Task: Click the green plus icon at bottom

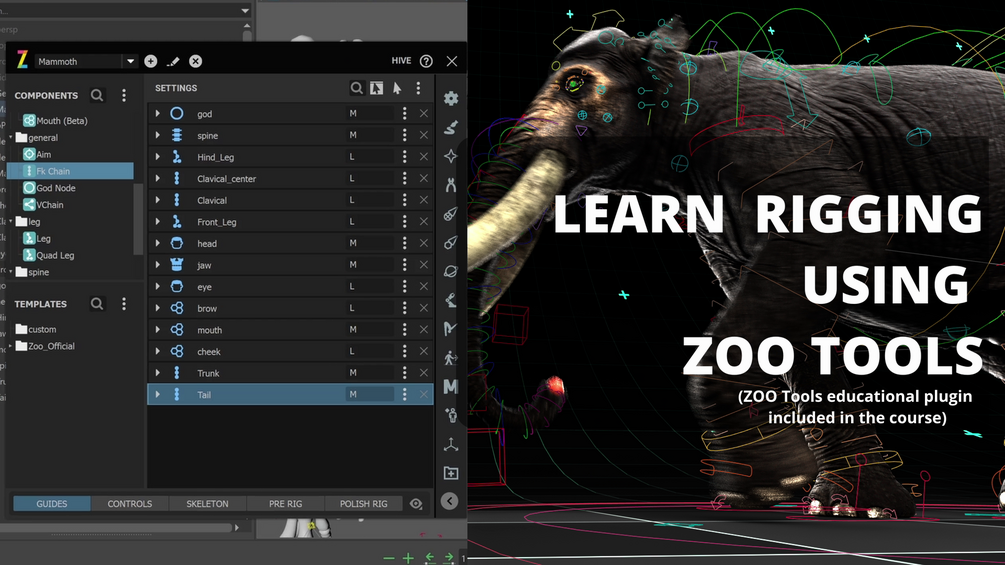Action: (408, 558)
